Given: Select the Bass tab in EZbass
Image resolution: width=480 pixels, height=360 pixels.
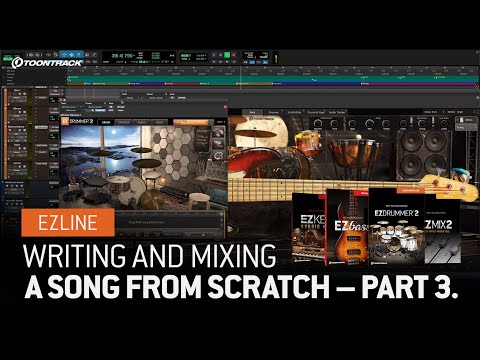Looking at the screenshot, I should 253,112.
